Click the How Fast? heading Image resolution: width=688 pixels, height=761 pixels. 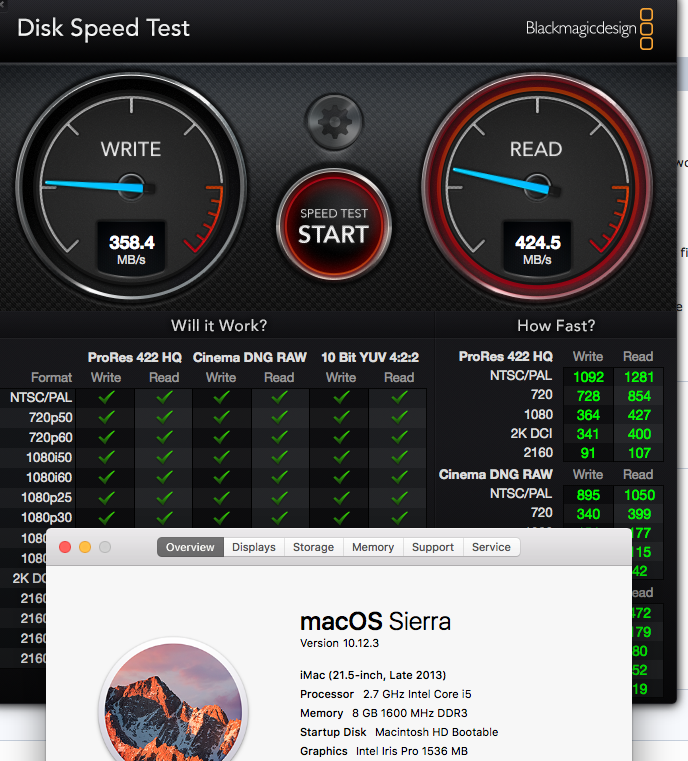coord(556,325)
